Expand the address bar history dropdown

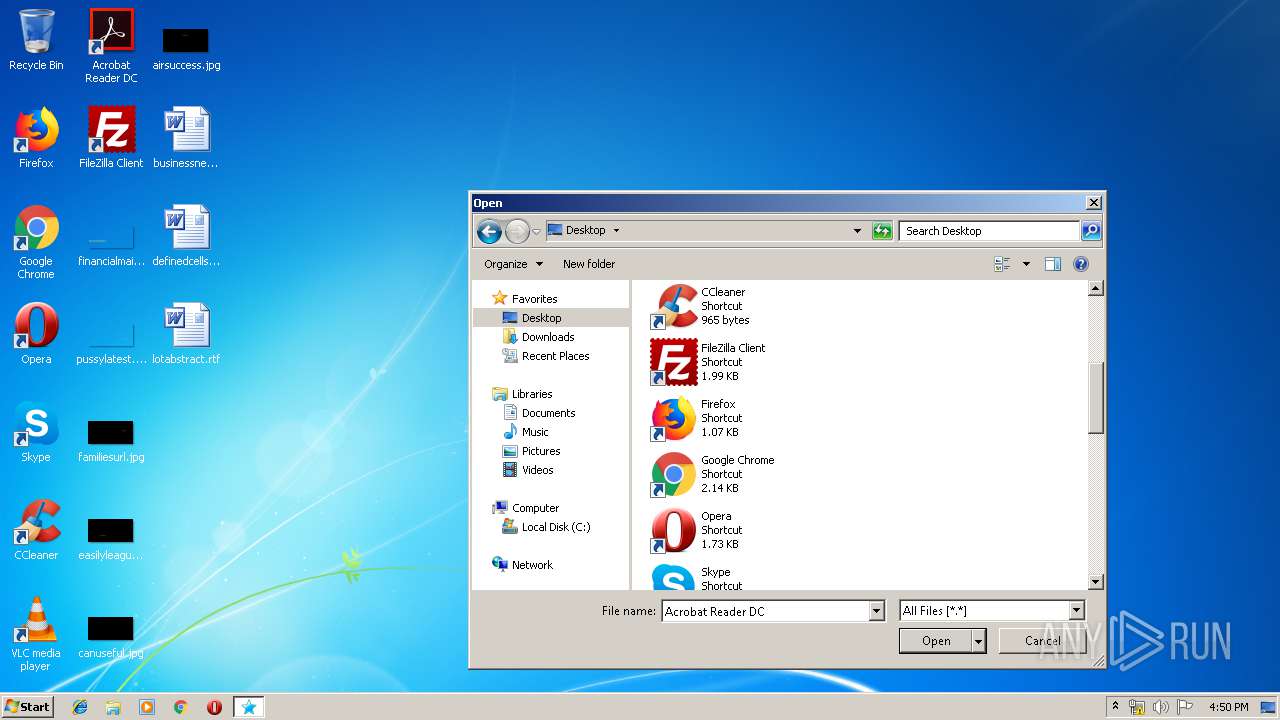(857, 231)
